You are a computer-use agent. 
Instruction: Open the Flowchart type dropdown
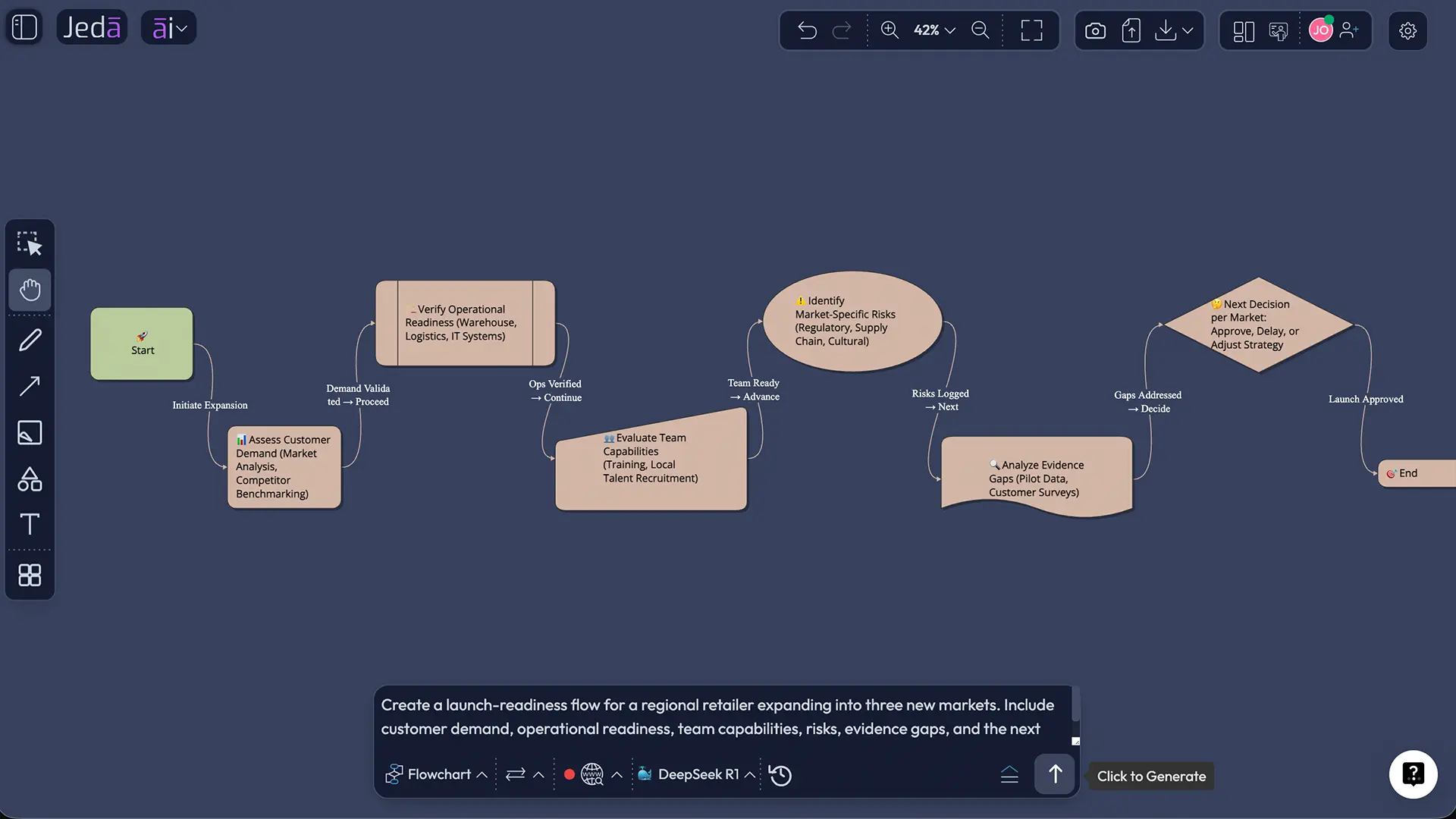[436, 774]
